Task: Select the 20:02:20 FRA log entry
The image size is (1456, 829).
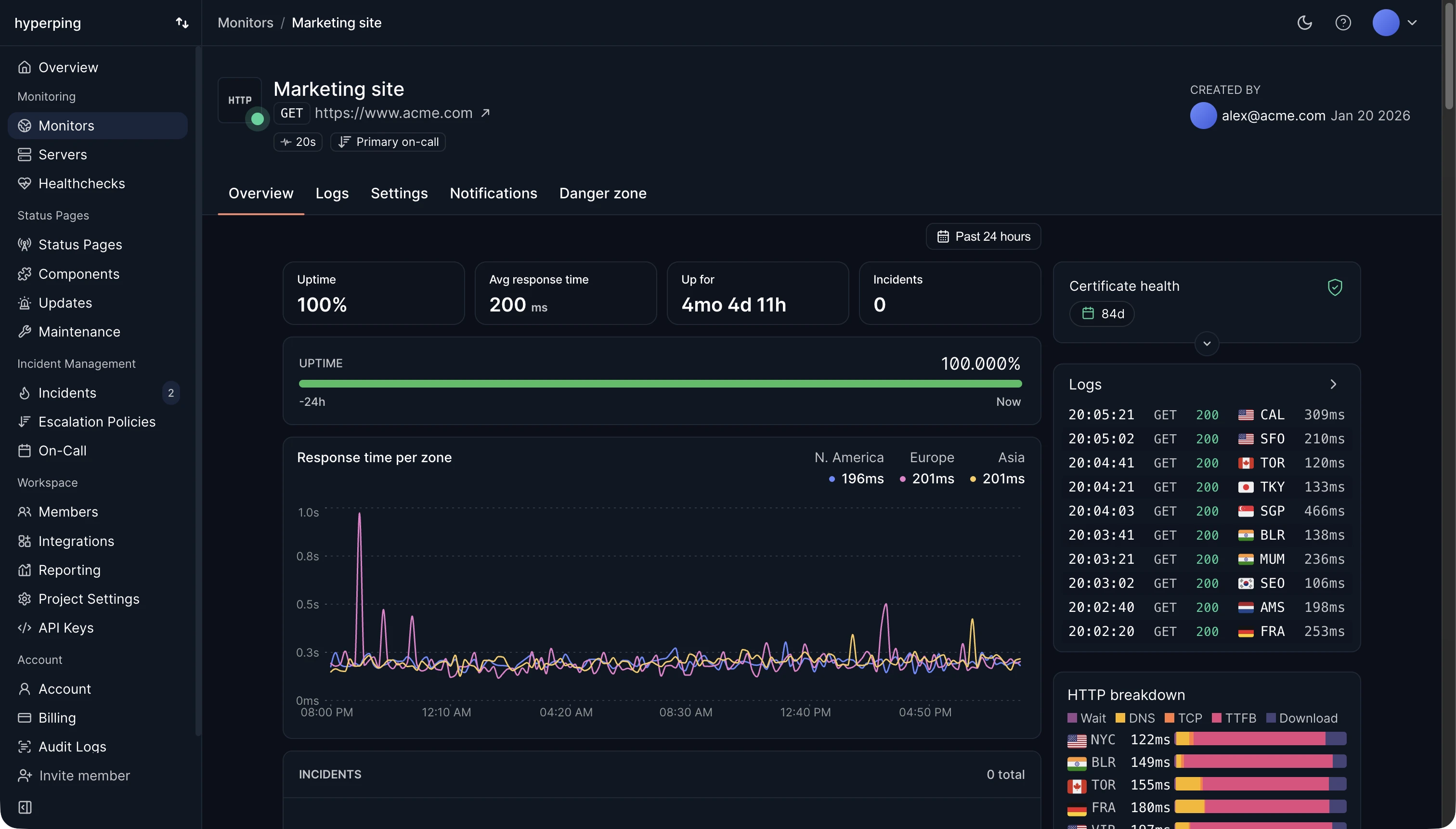Action: [1207, 632]
